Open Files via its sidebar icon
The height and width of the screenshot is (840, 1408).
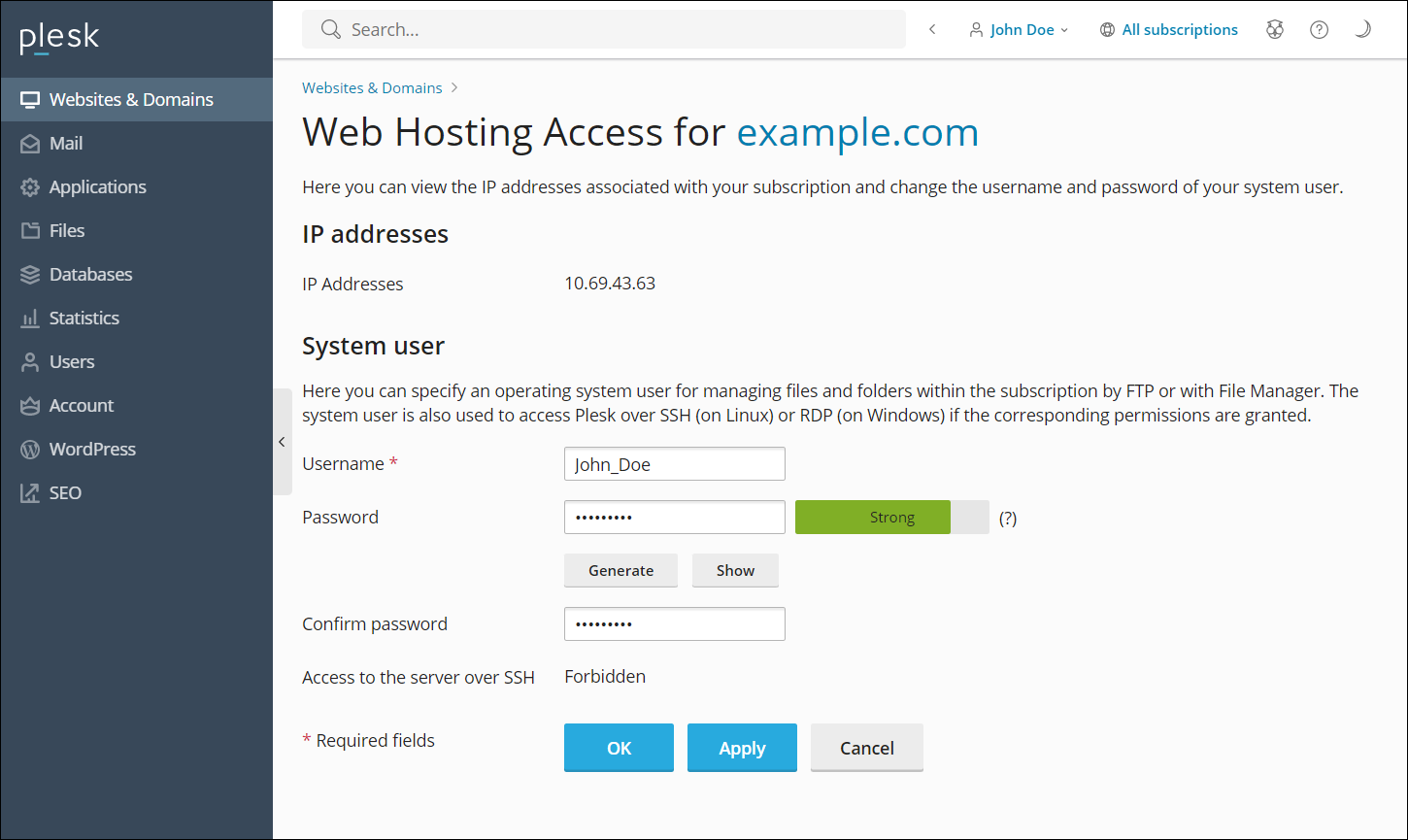pyautogui.click(x=29, y=230)
